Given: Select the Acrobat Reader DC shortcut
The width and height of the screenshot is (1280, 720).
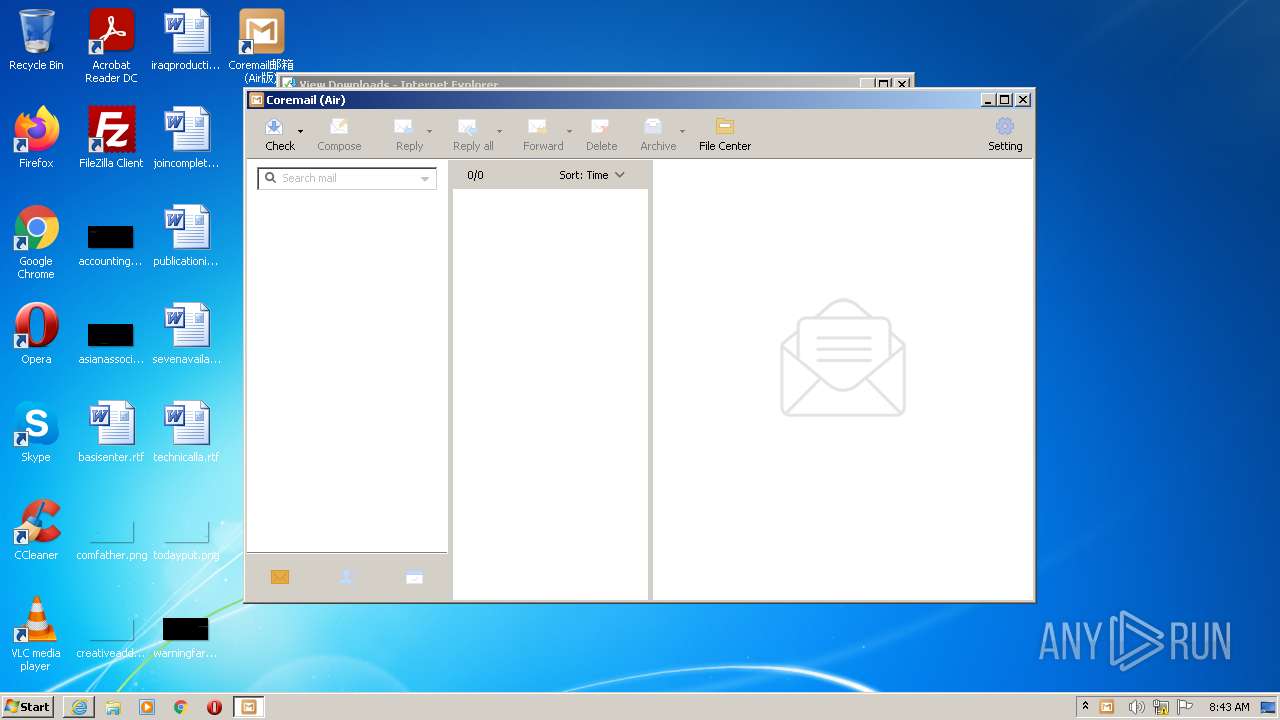Looking at the screenshot, I should (x=111, y=46).
